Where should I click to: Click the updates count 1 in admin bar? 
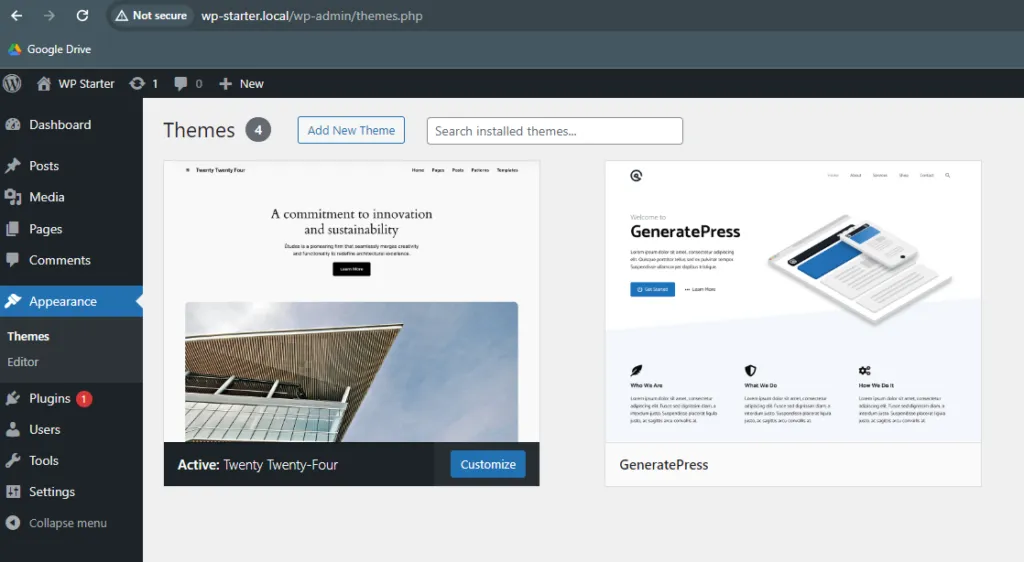[155, 84]
